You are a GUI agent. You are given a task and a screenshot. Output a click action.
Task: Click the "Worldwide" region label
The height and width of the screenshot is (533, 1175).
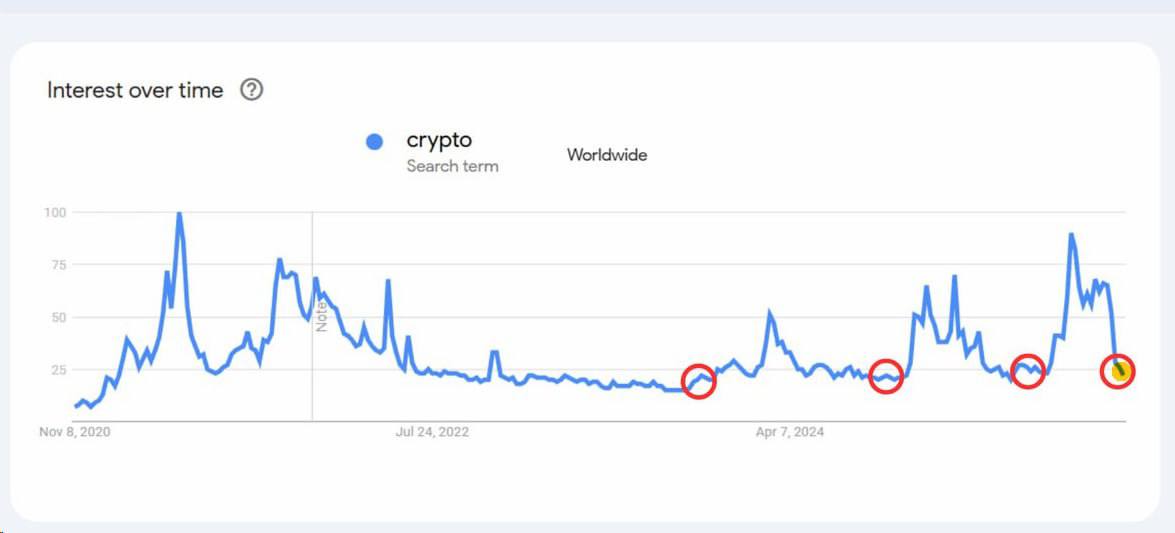(607, 155)
